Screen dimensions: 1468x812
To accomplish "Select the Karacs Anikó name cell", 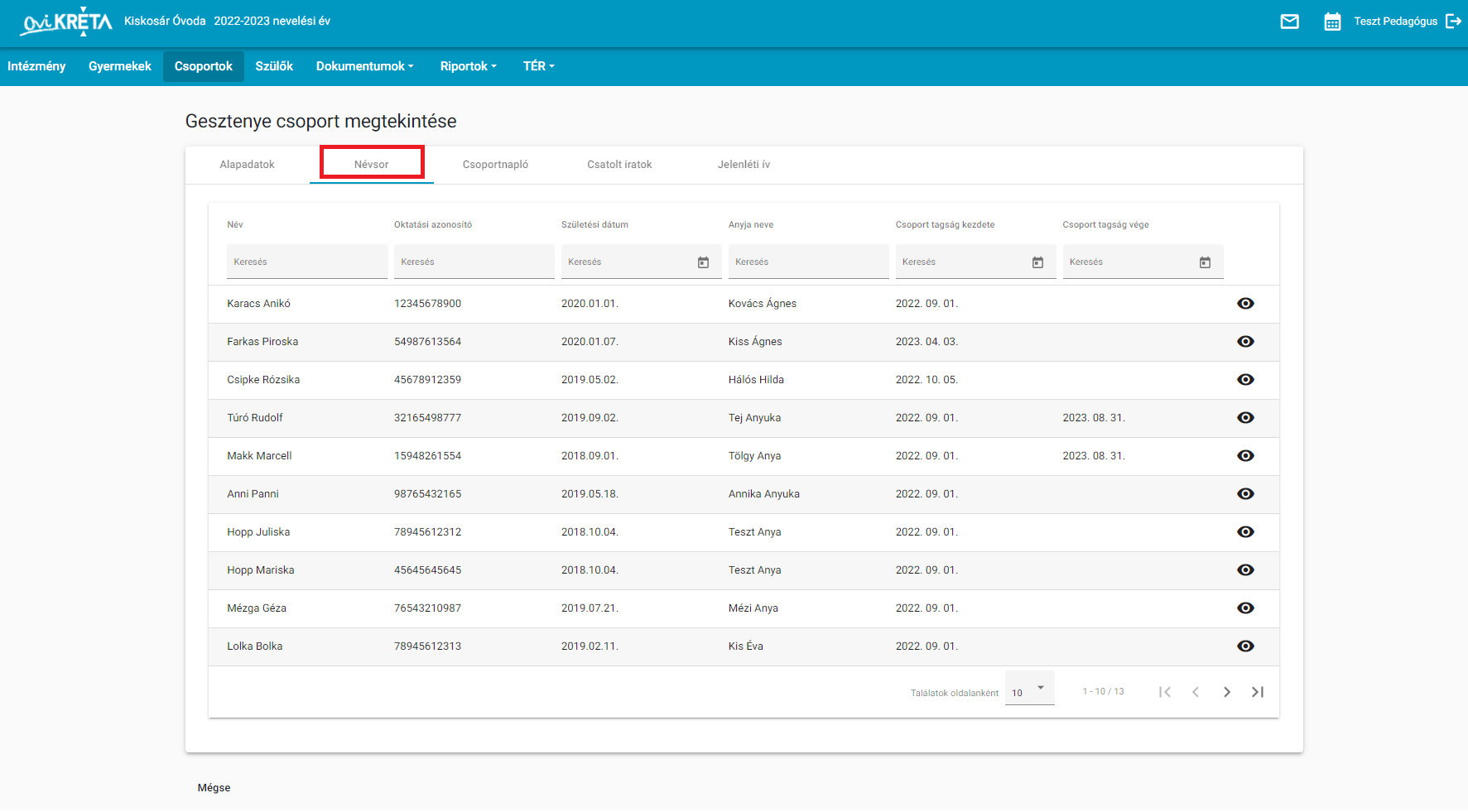I will pyautogui.click(x=258, y=304).
